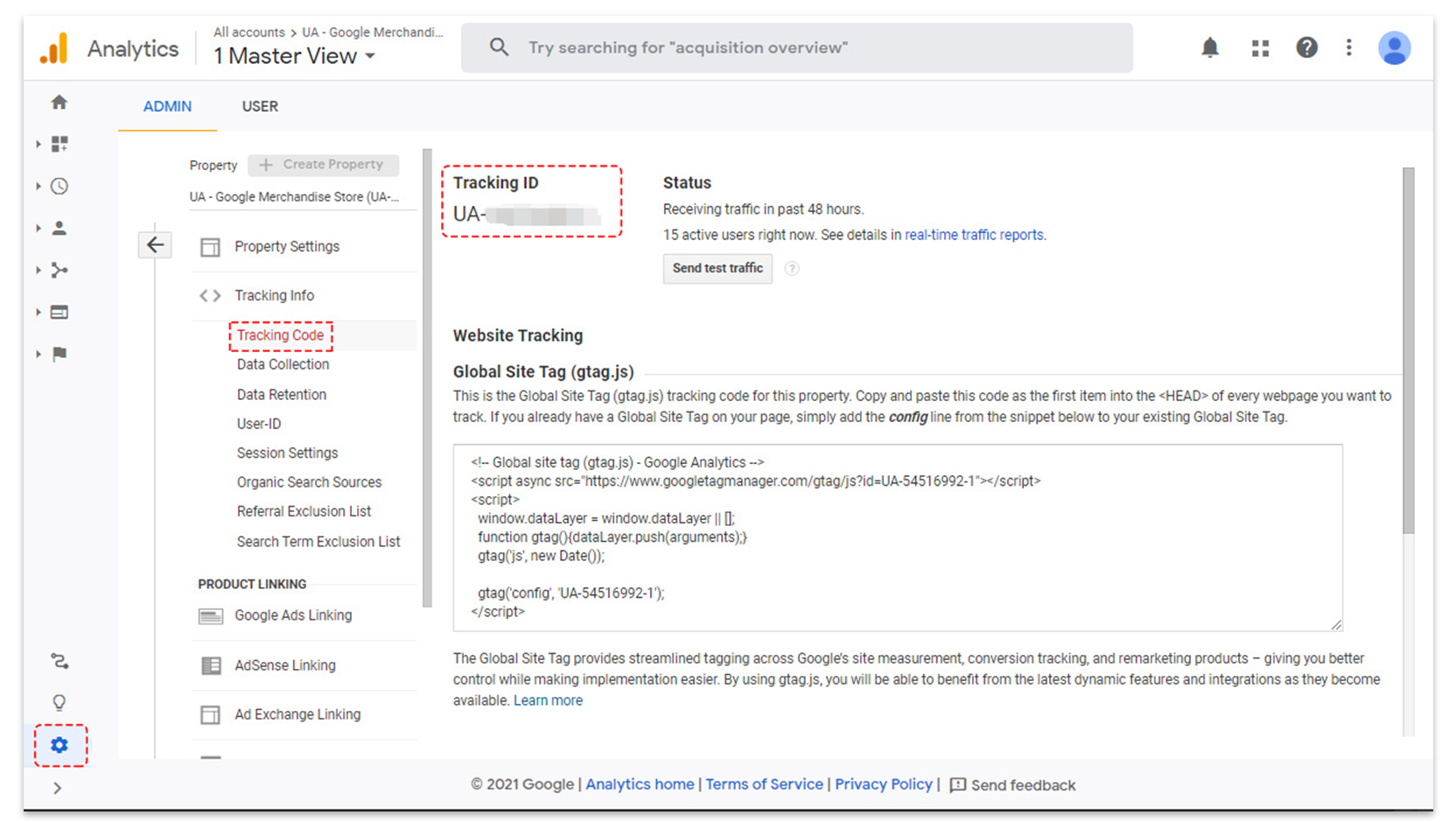Open the Google apps grid icon

(1260, 48)
